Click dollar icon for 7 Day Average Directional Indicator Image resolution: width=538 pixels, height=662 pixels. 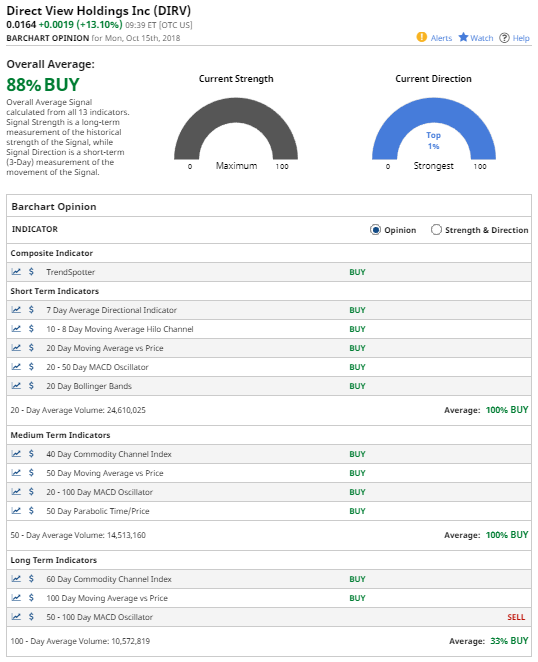[x=31, y=309]
